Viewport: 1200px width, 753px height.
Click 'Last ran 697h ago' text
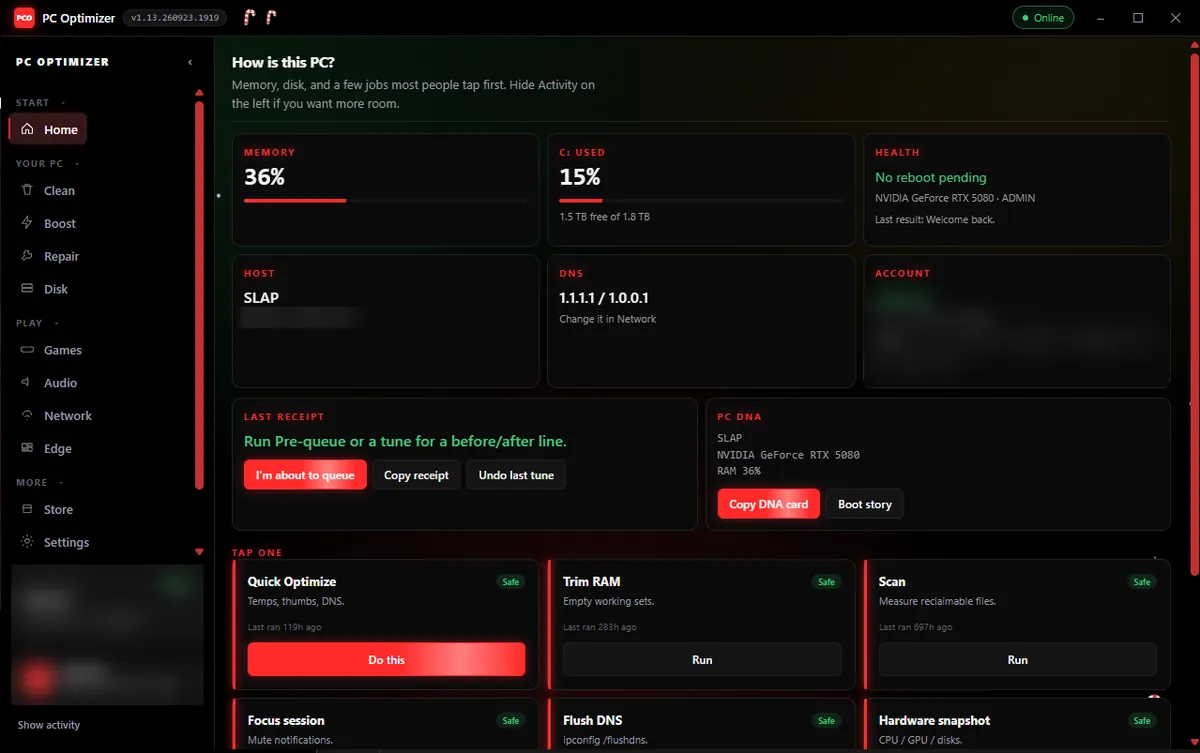(916, 627)
